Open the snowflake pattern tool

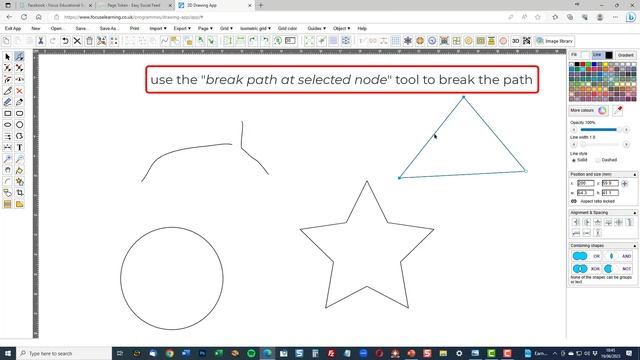[408, 41]
